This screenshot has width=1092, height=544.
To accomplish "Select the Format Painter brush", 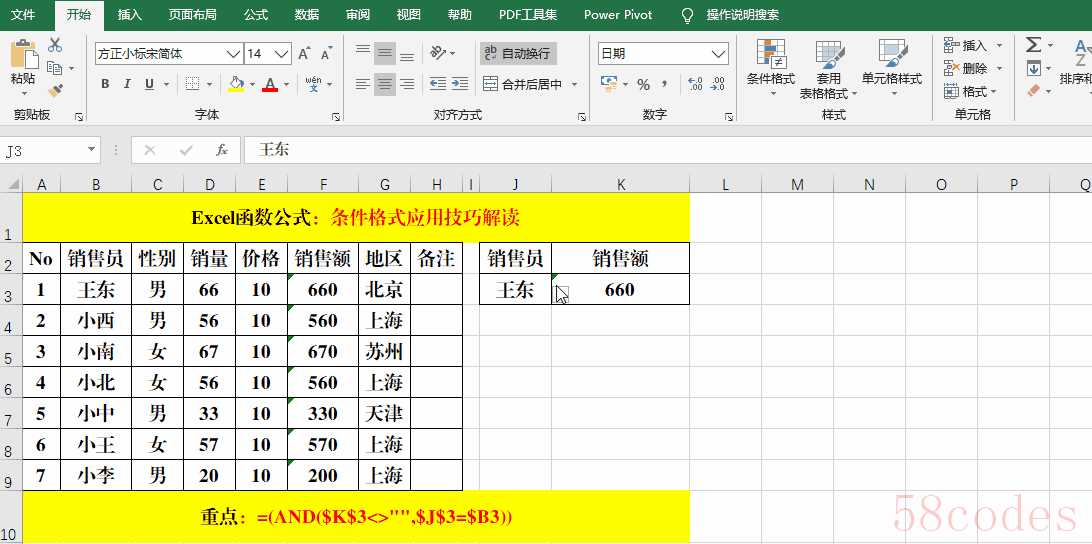I will (x=55, y=91).
